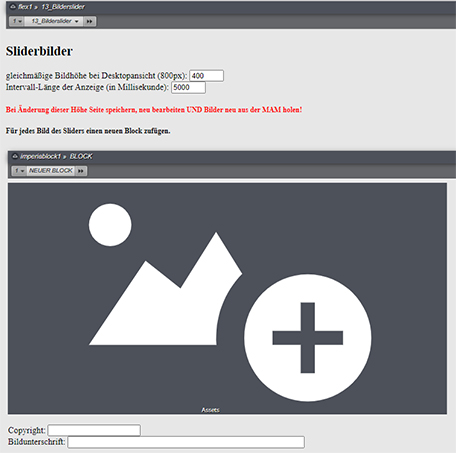
Task: Add a NEUER BLOCK
Action: coord(51,171)
